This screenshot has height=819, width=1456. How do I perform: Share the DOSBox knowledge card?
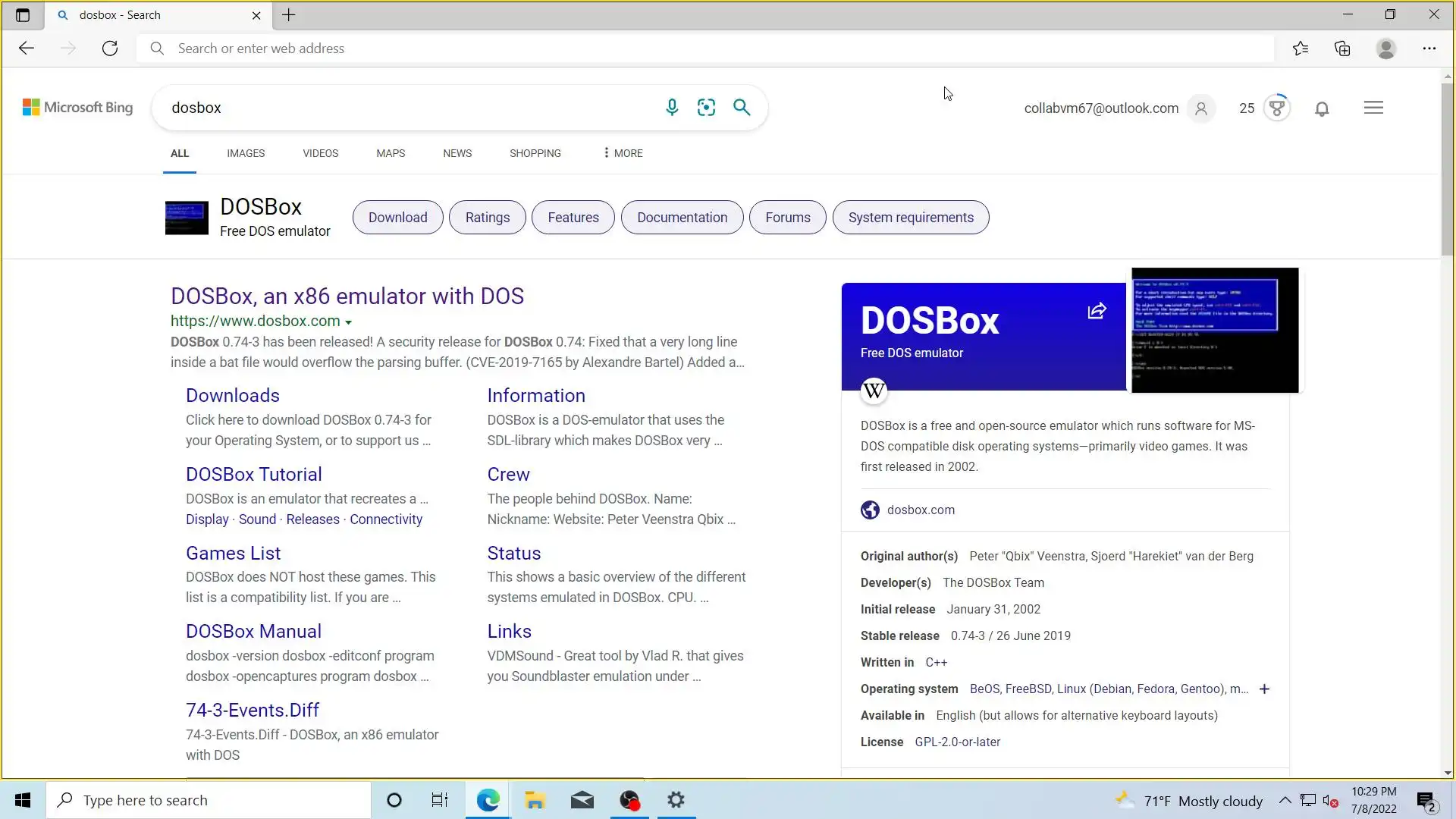pos(1097,311)
